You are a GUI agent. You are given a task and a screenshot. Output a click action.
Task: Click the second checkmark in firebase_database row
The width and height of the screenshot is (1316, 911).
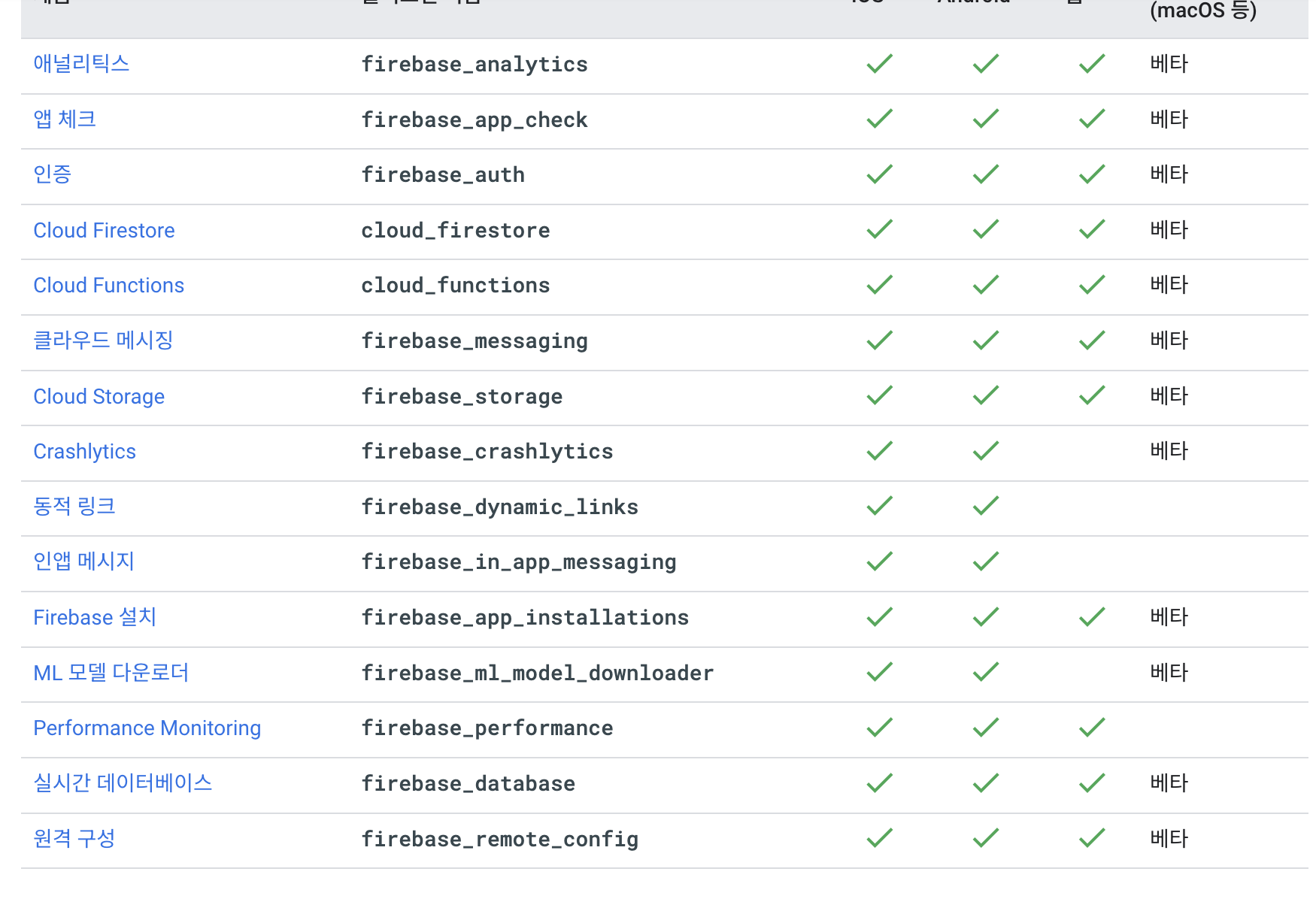pos(986,783)
